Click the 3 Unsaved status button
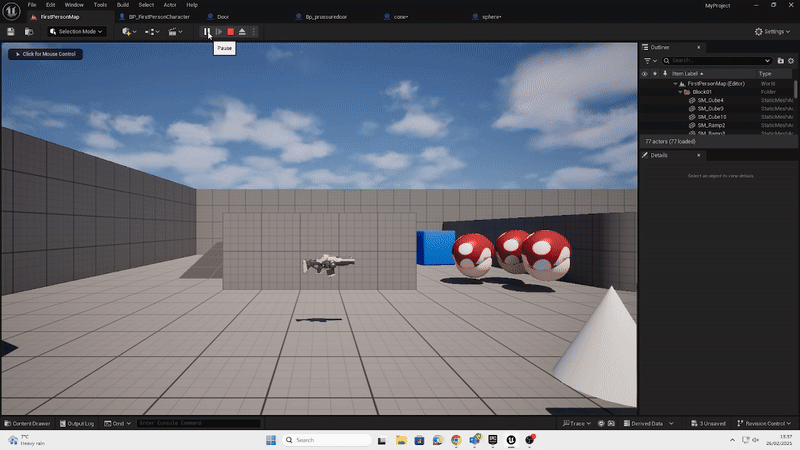Screen dimensions: 800x450 [708, 423]
